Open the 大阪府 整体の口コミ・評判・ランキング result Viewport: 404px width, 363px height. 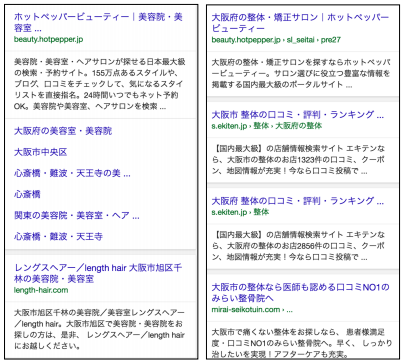(298, 201)
